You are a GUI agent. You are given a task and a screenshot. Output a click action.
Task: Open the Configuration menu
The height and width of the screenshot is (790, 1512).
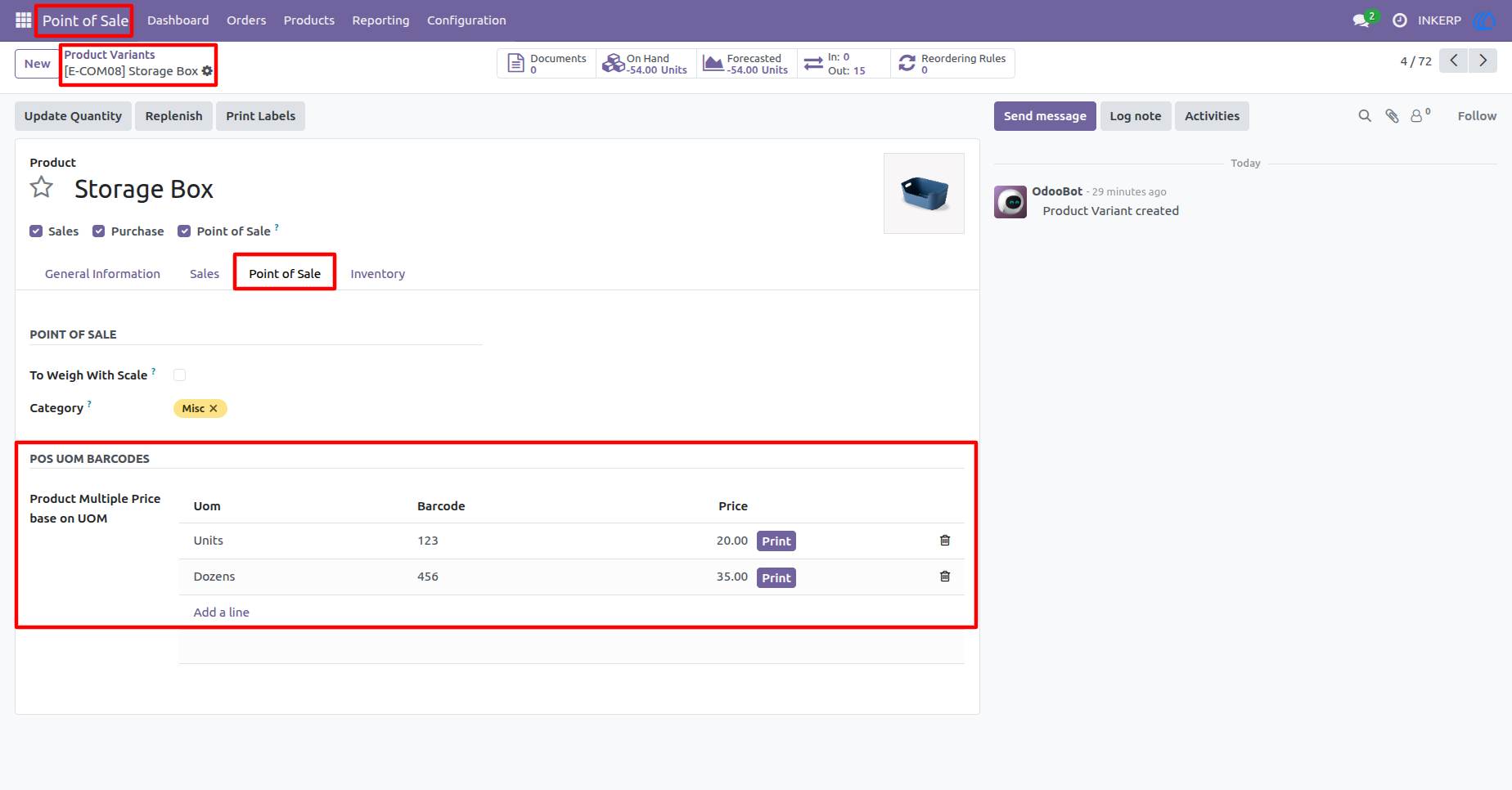pos(466,20)
